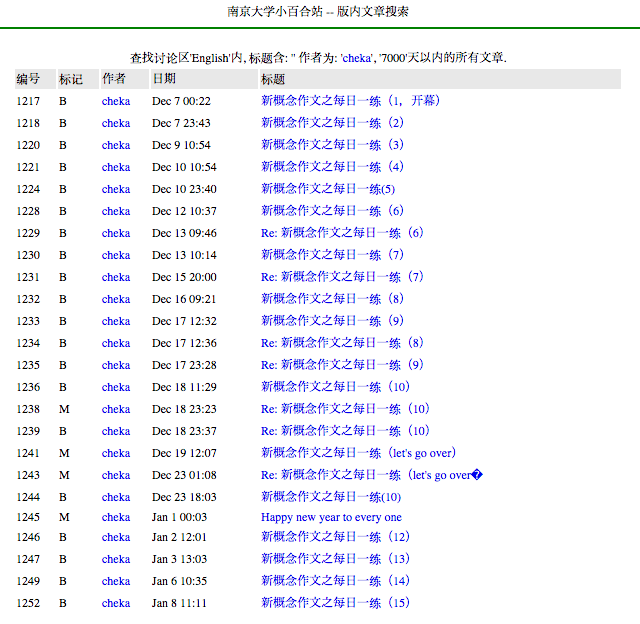Screen dimensions: 640x624
Task: Click author cheka in row 1238
Action: pyautogui.click(x=116, y=409)
